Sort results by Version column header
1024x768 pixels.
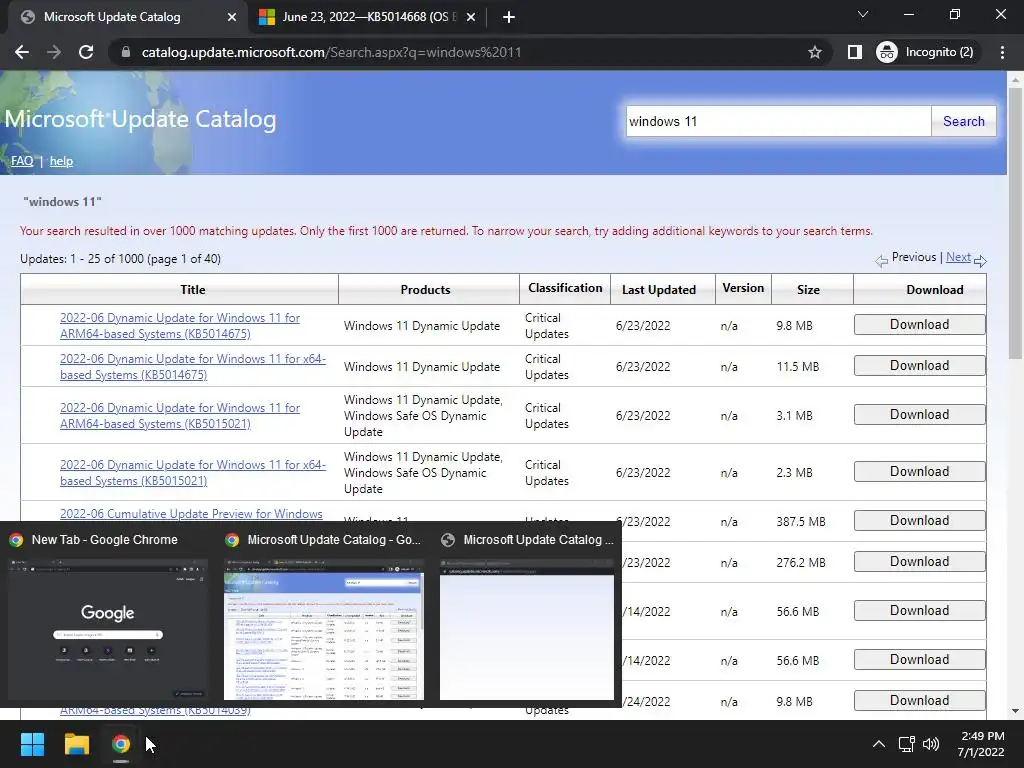pyautogui.click(x=743, y=288)
